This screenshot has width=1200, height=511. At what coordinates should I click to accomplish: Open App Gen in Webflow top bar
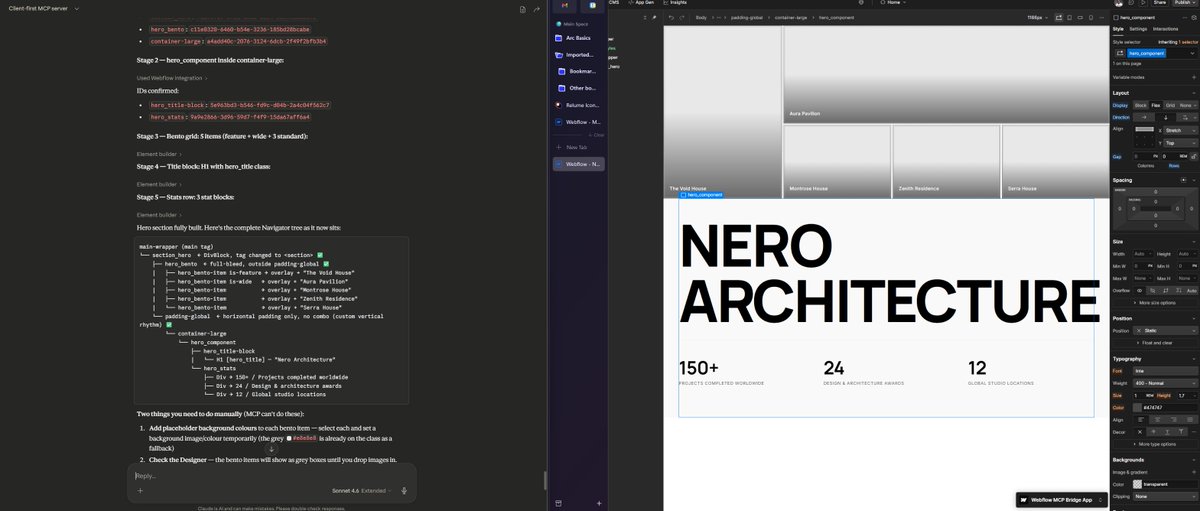point(640,3)
